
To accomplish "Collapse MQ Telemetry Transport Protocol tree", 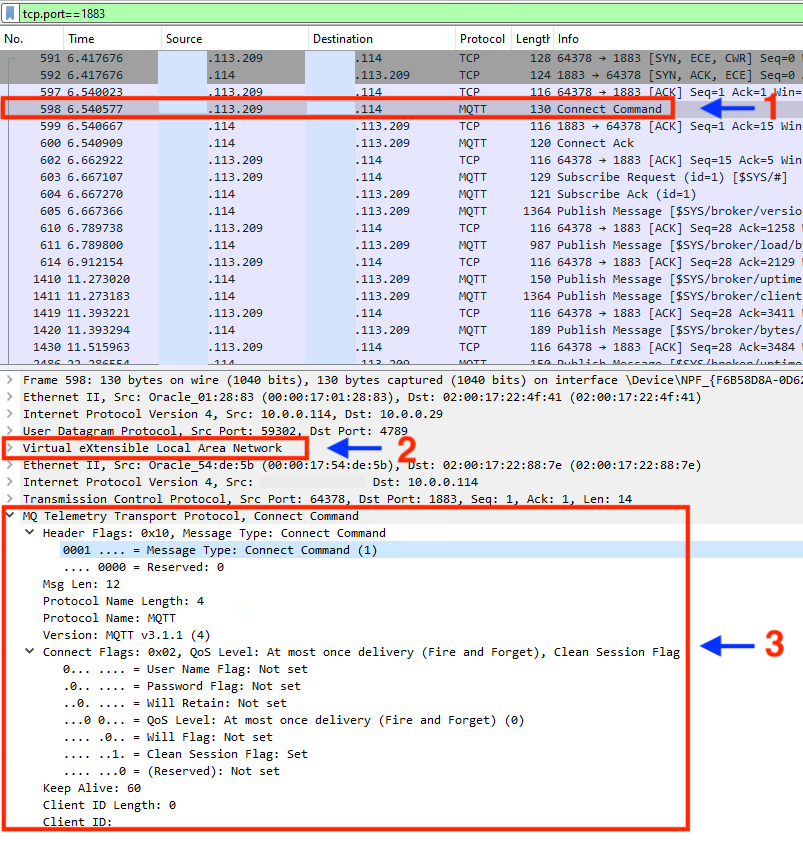I will [10, 515].
